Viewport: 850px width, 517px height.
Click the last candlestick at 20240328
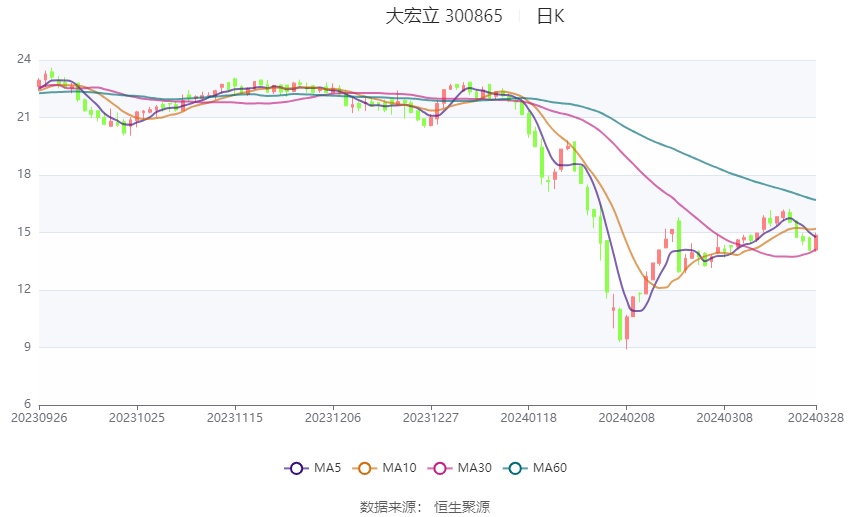[x=816, y=242]
